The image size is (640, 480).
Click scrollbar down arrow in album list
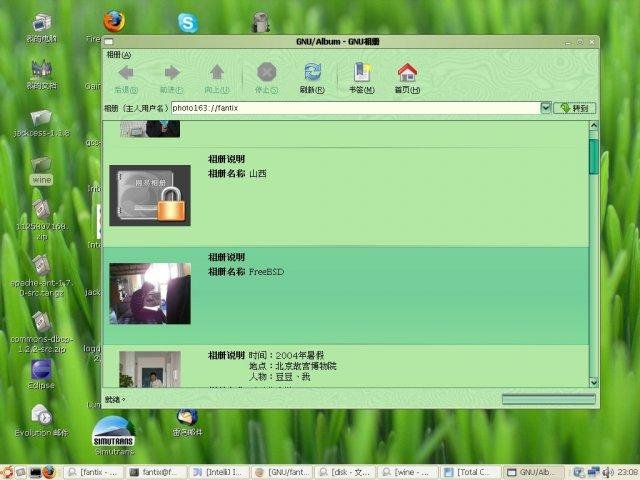593,382
